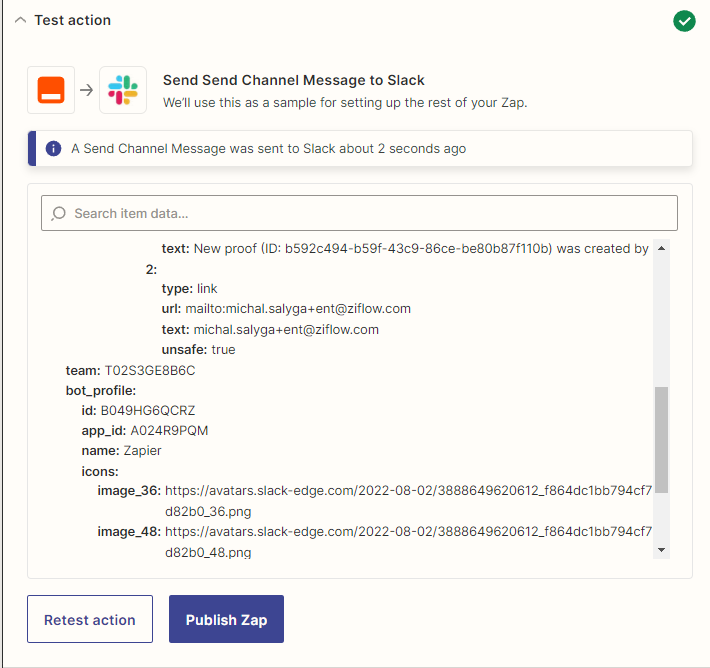Click the info icon in the sent banner
710x668 pixels.
tap(53, 149)
